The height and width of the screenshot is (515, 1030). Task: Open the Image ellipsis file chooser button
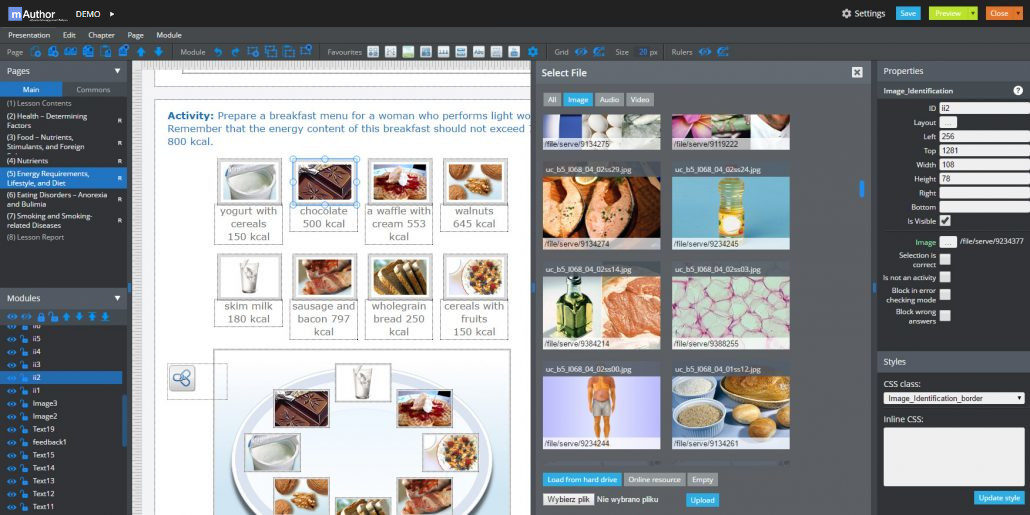(948, 242)
